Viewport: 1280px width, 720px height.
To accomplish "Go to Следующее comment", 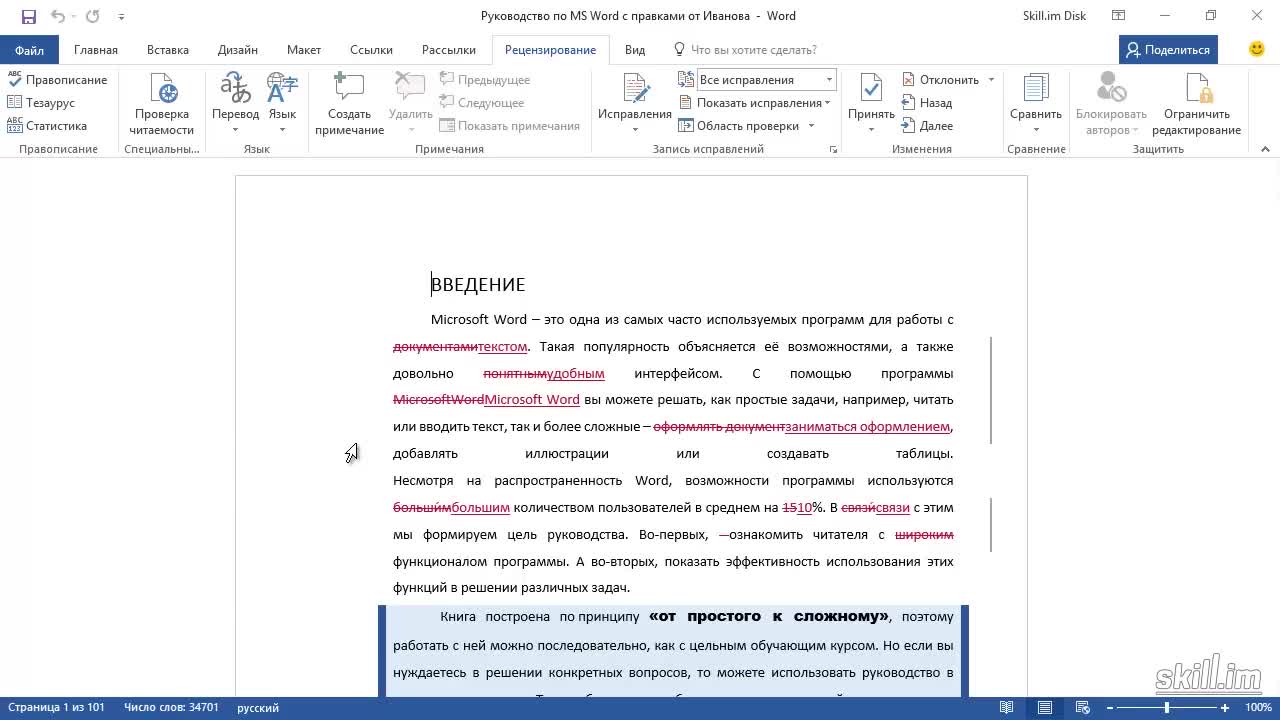I will (482, 103).
